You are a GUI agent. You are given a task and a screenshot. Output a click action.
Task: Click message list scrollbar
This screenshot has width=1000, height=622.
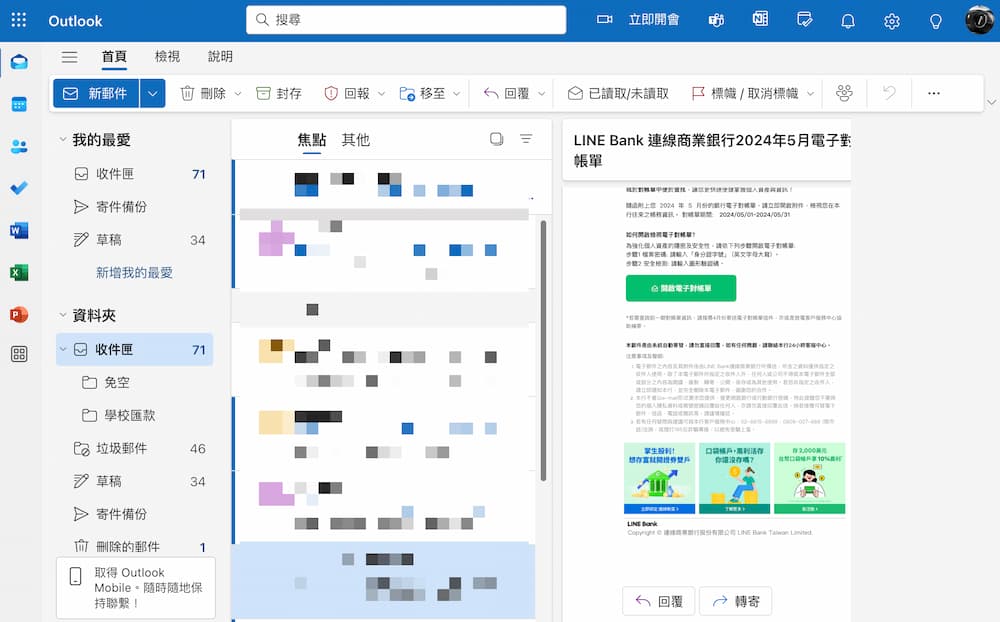pyautogui.click(x=543, y=351)
